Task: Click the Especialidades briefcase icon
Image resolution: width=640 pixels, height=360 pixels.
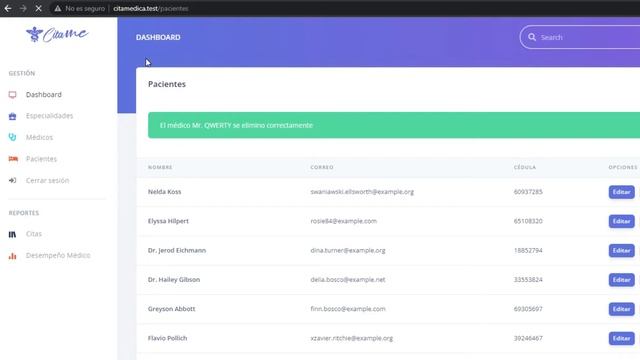Action: (13, 116)
